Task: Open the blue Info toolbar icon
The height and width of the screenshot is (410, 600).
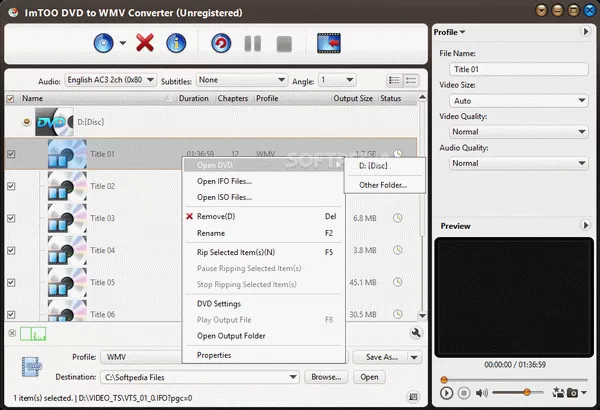Action: (176, 43)
